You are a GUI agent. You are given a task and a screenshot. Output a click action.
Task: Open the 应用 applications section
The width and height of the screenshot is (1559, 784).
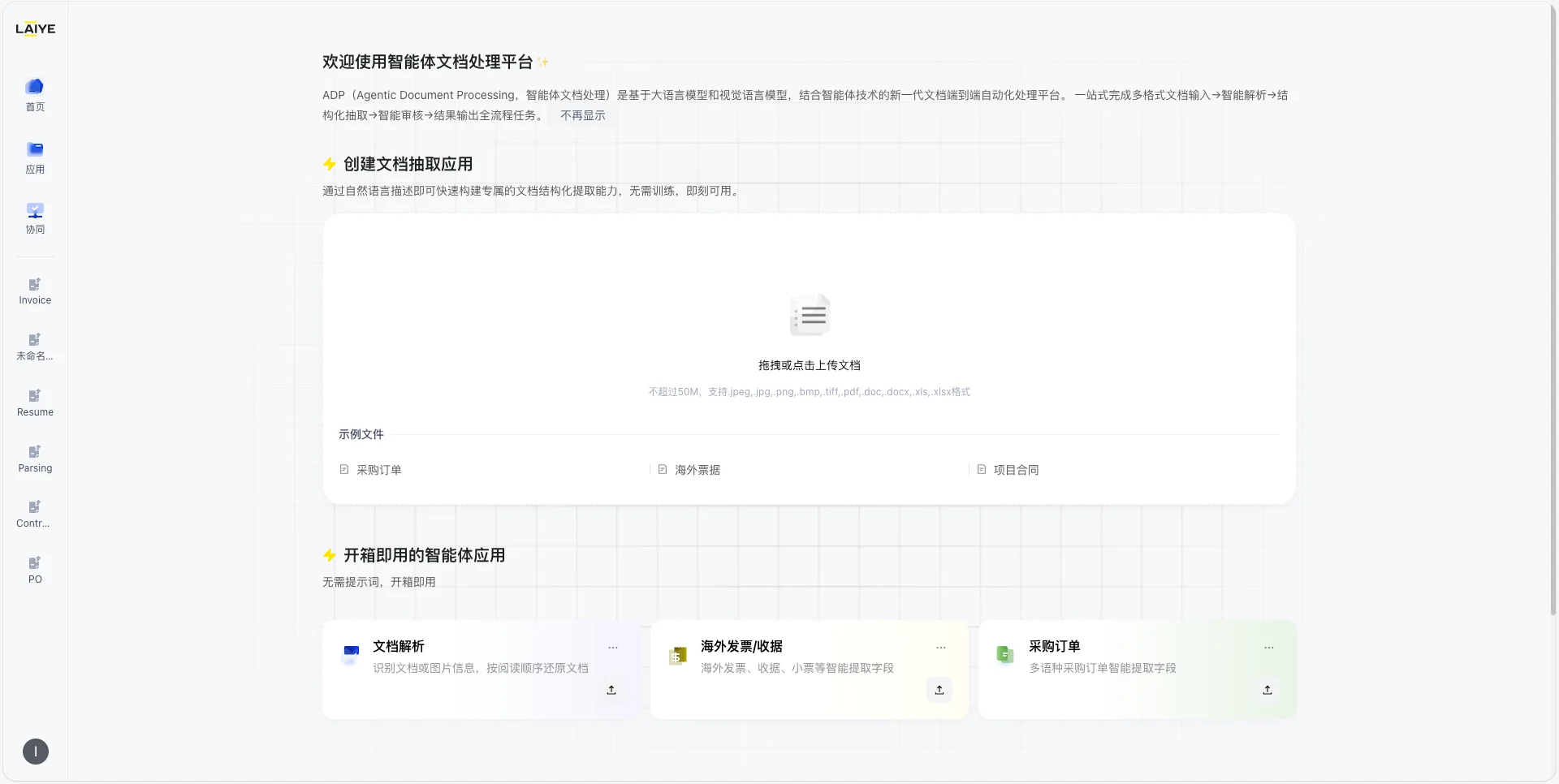click(x=35, y=157)
